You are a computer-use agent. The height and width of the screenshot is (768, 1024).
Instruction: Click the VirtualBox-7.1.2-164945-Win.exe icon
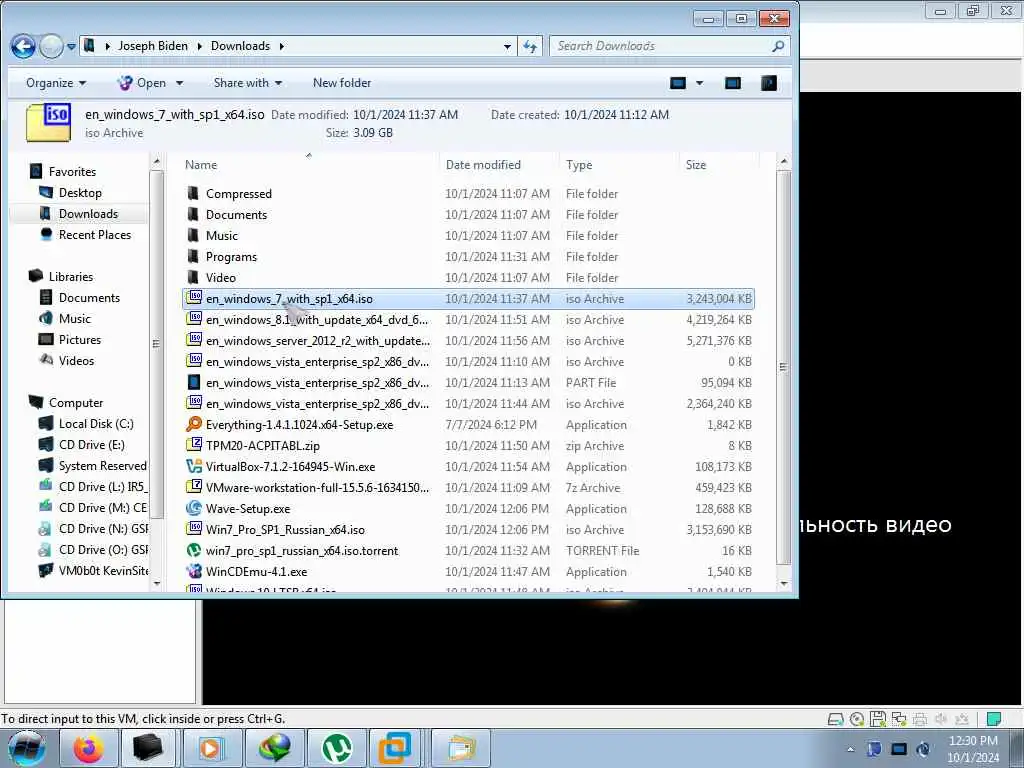click(194, 466)
